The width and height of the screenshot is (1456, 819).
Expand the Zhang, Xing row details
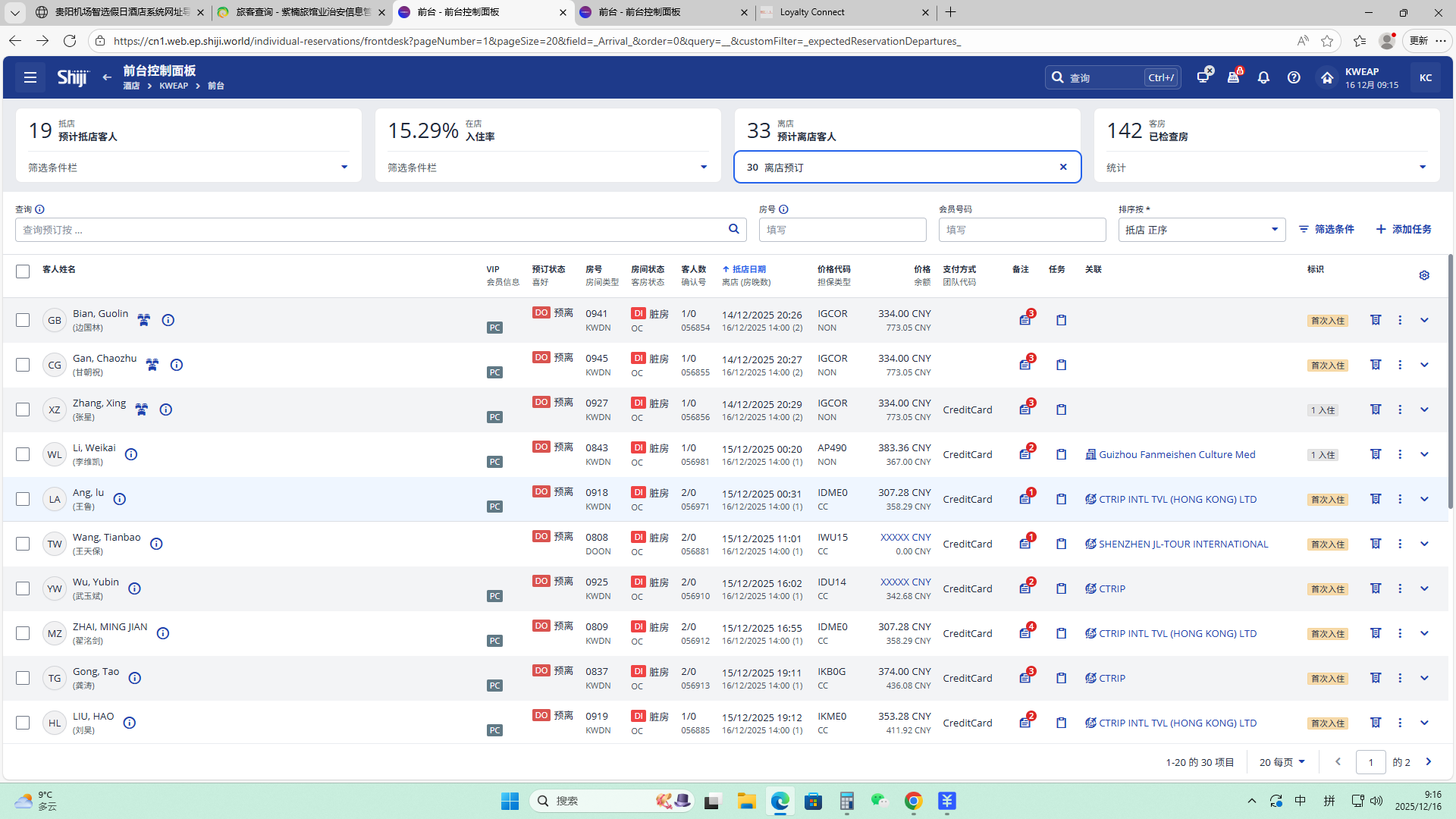[x=1424, y=409]
